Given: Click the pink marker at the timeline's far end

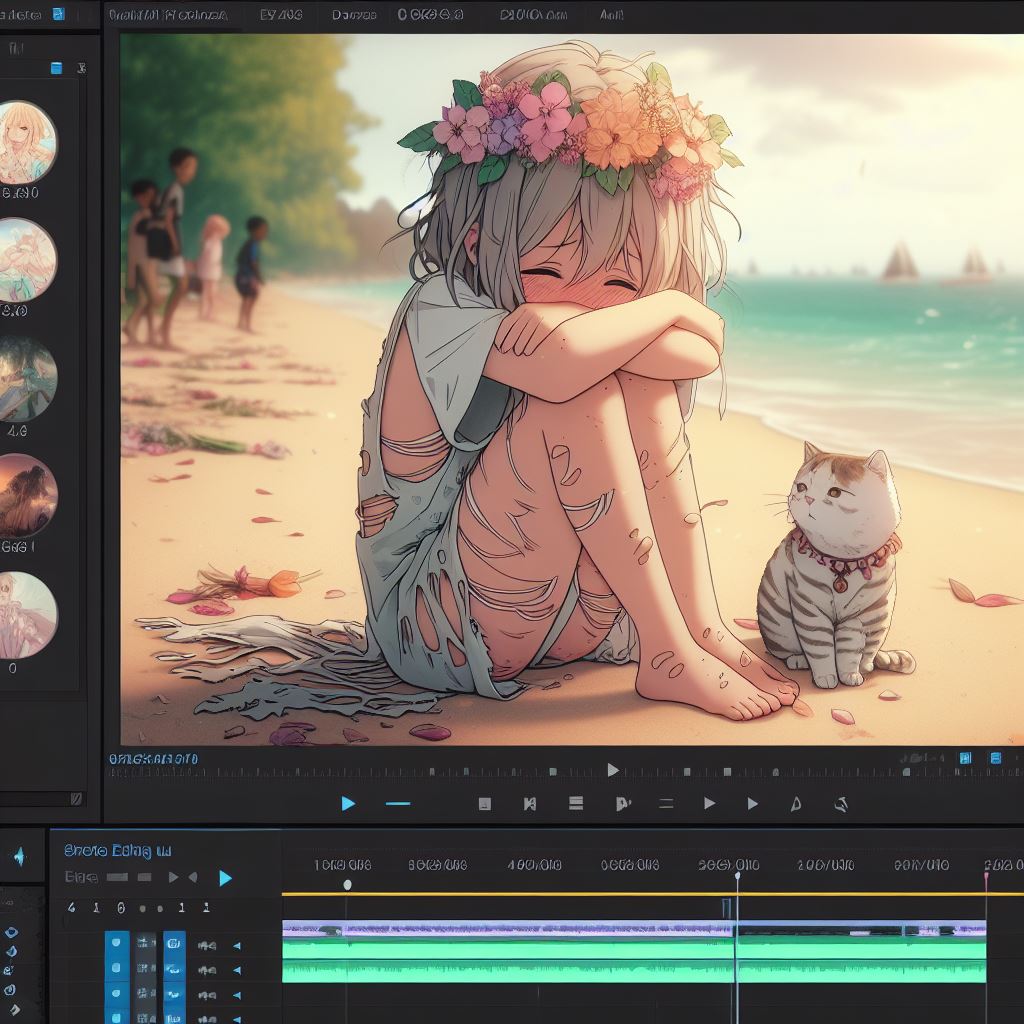Looking at the screenshot, I should 986,875.
